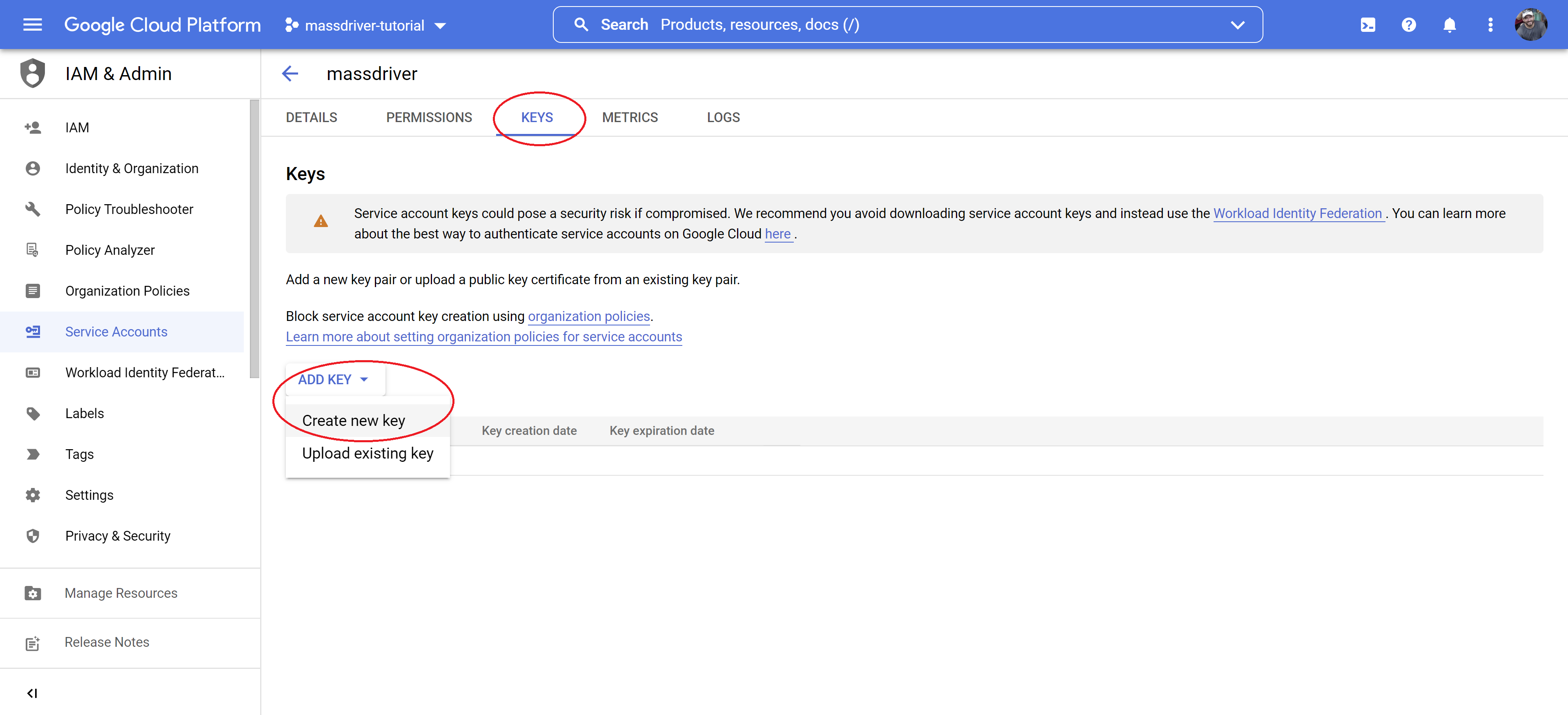Click the Privacy & Security shield icon
Image resolution: width=1568 pixels, height=715 pixels.
click(x=33, y=536)
